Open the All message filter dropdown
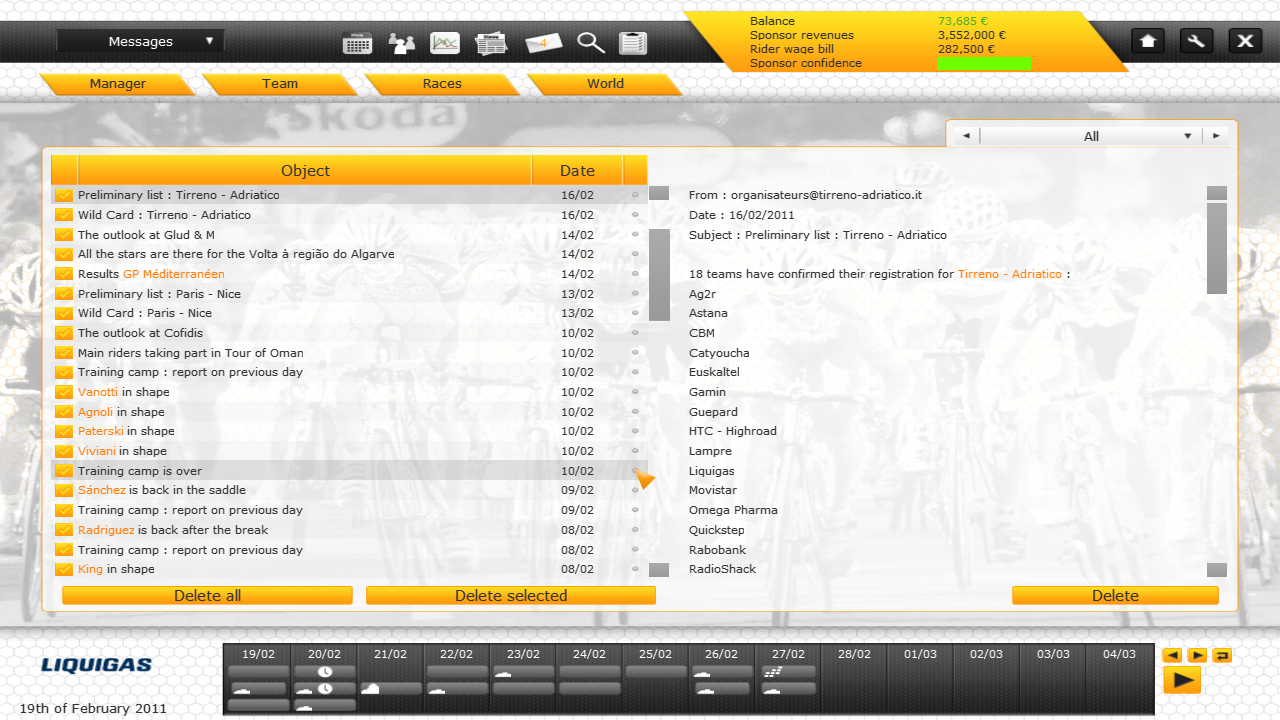This screenshot has height=720, width=1280. coord(1091,136)
